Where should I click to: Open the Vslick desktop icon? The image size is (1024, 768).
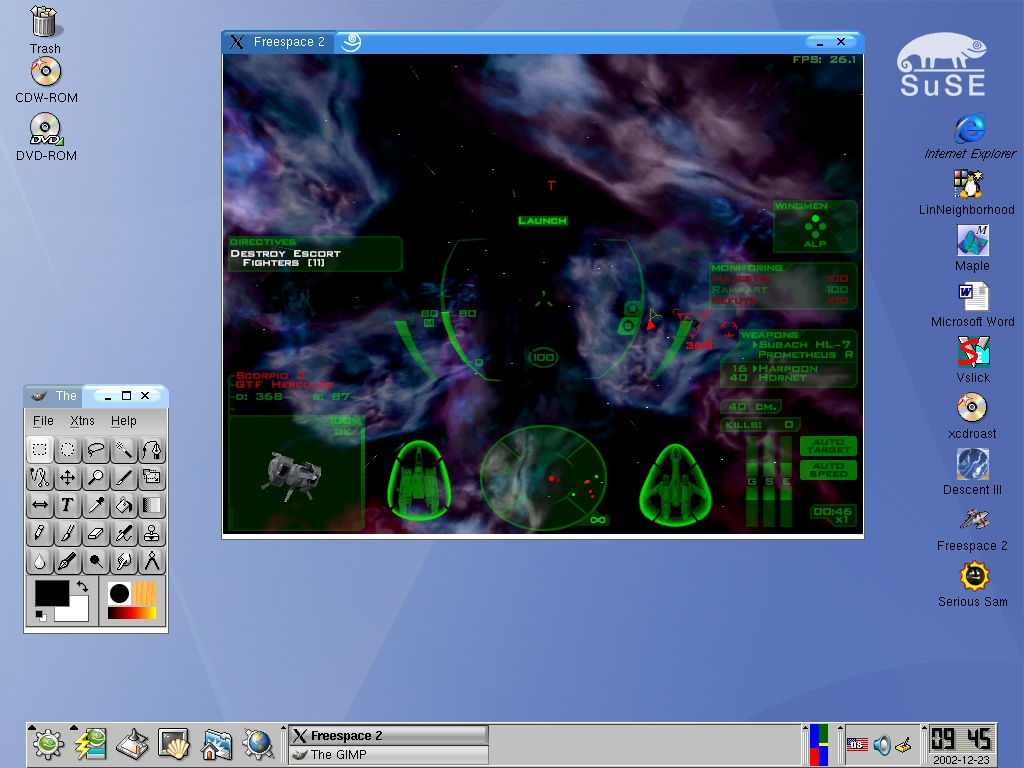(x=973, y=360)
